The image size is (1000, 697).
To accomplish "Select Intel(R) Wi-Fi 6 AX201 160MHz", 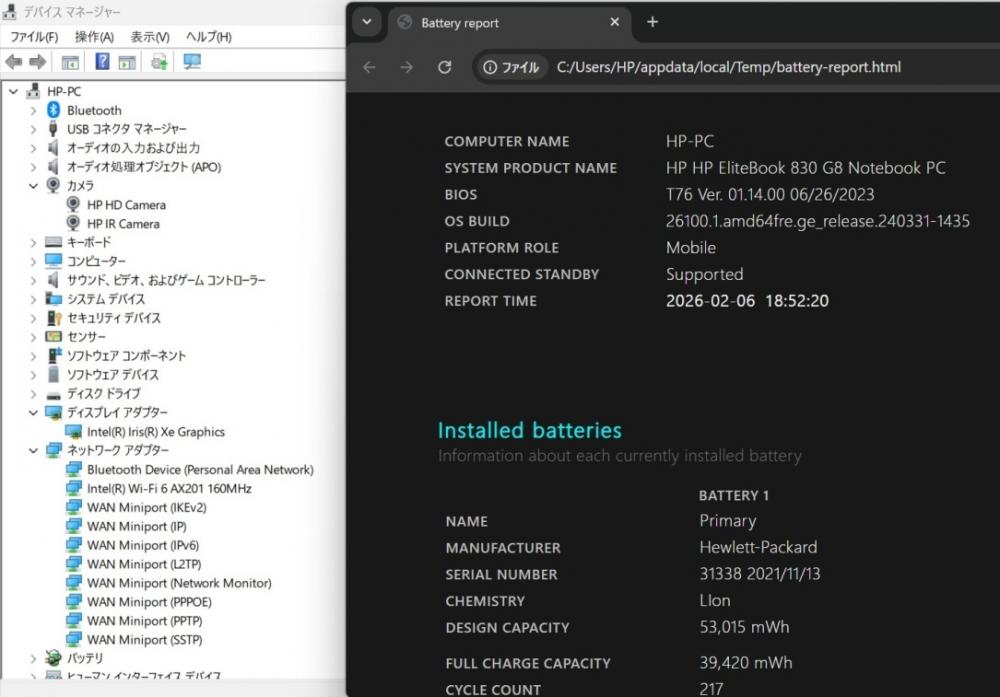I will click(168, 488).
